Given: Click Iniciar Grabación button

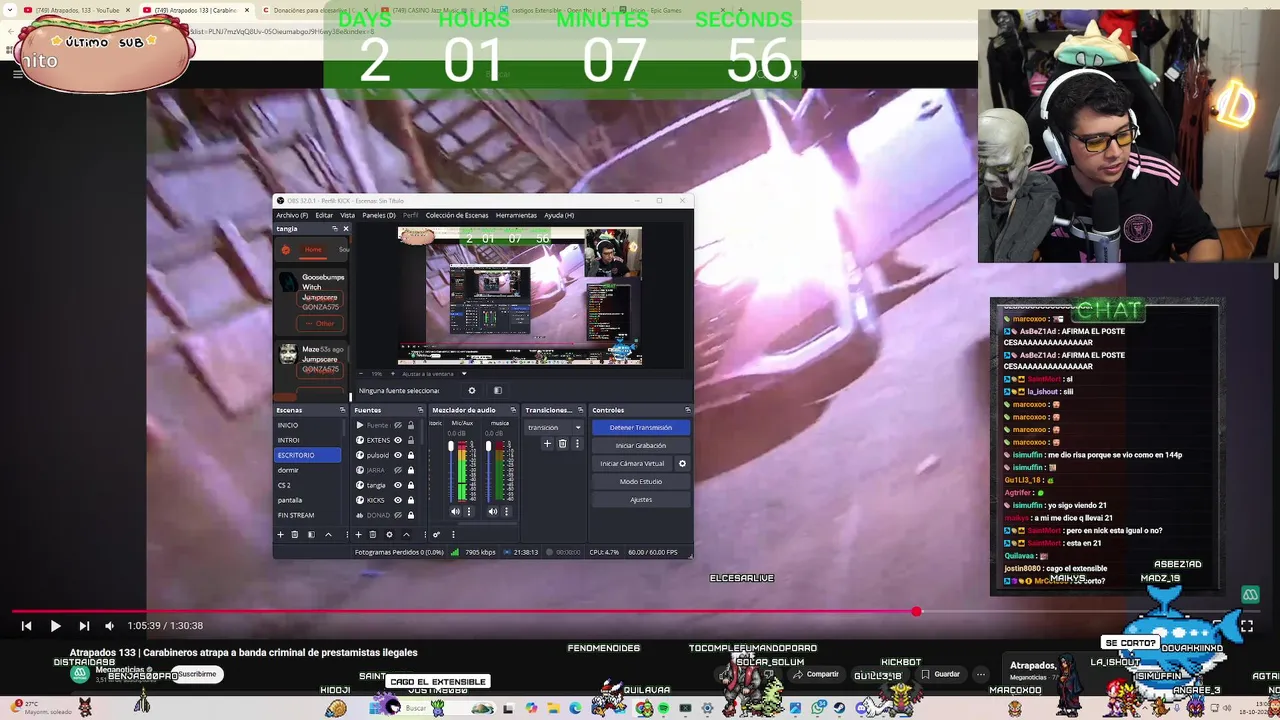Looking at the screenshot, I should coord(640,446).
